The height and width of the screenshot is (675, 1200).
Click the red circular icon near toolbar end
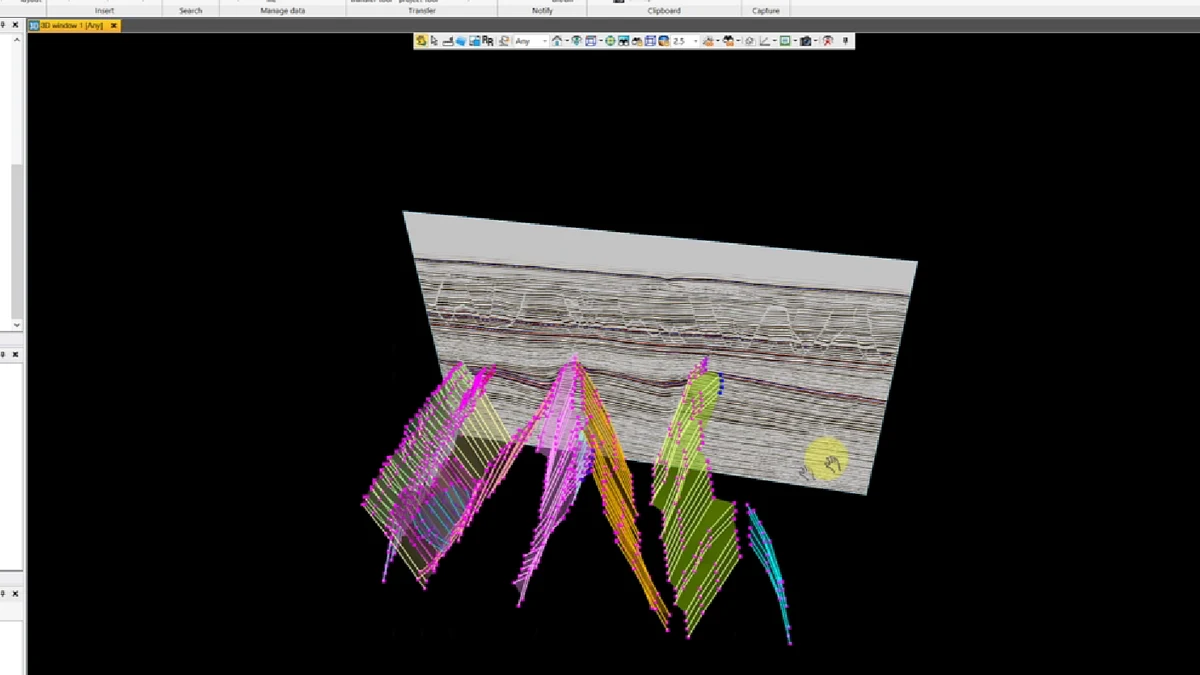[827, 41]
